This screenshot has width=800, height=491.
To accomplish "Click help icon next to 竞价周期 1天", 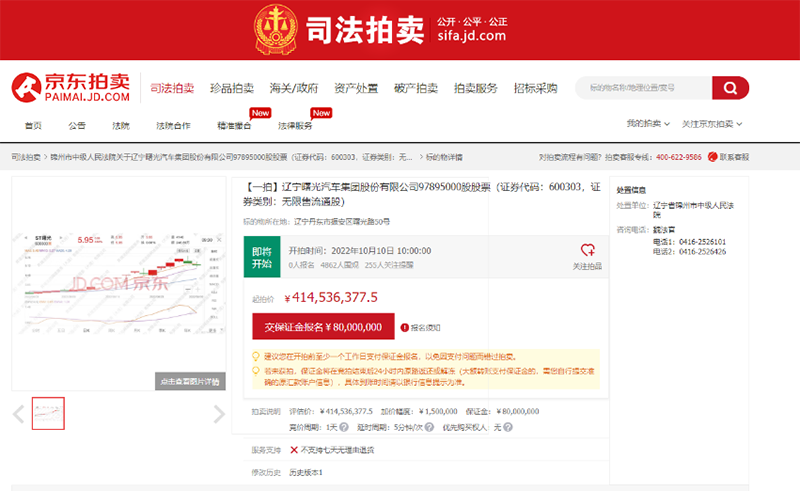I will (x=343, y=427).
